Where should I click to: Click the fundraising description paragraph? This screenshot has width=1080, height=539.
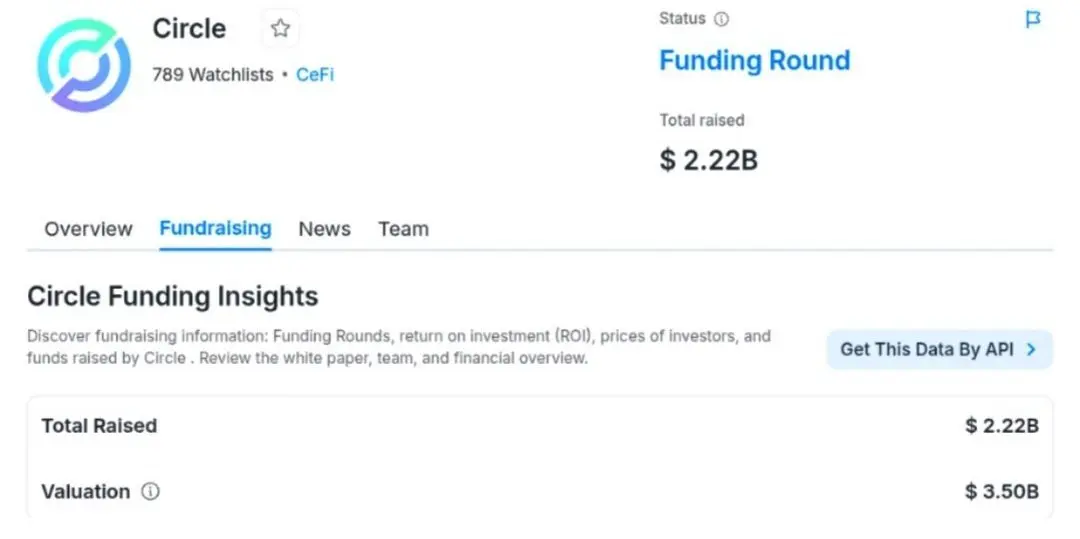398,347
